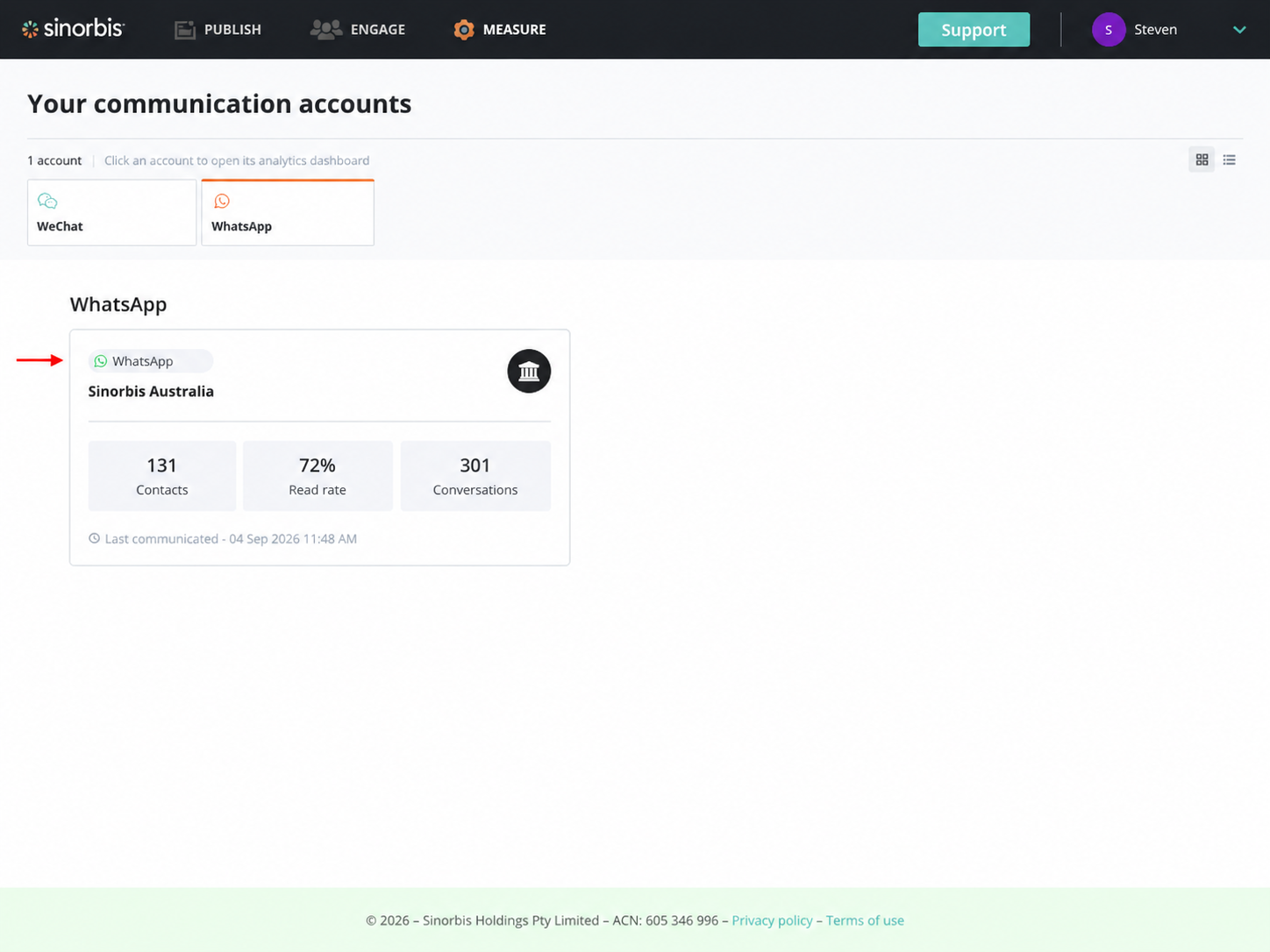Click the '1 account' count text
Screen dimensions: 1270x952
[x=54, y=160]
